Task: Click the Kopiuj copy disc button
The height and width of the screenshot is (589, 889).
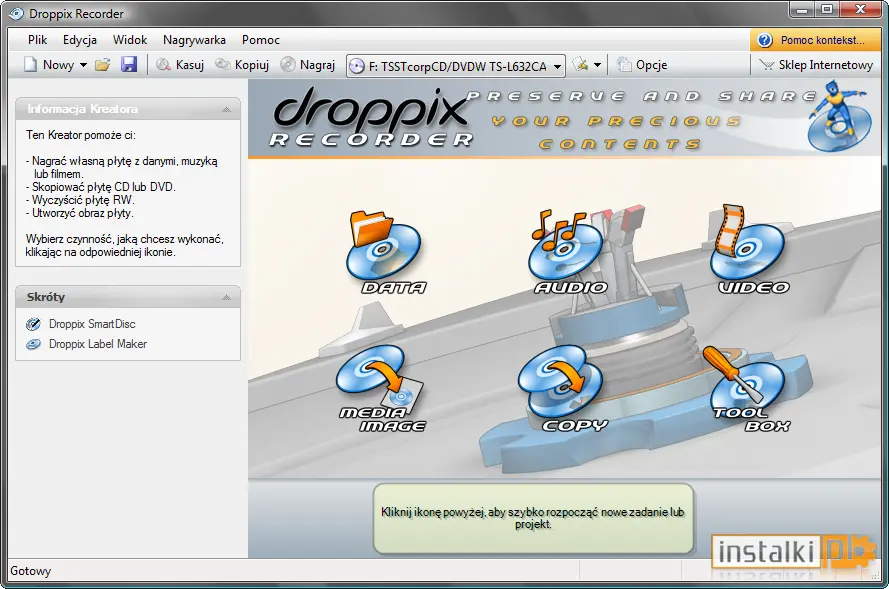Action: [x=242, y=65]
